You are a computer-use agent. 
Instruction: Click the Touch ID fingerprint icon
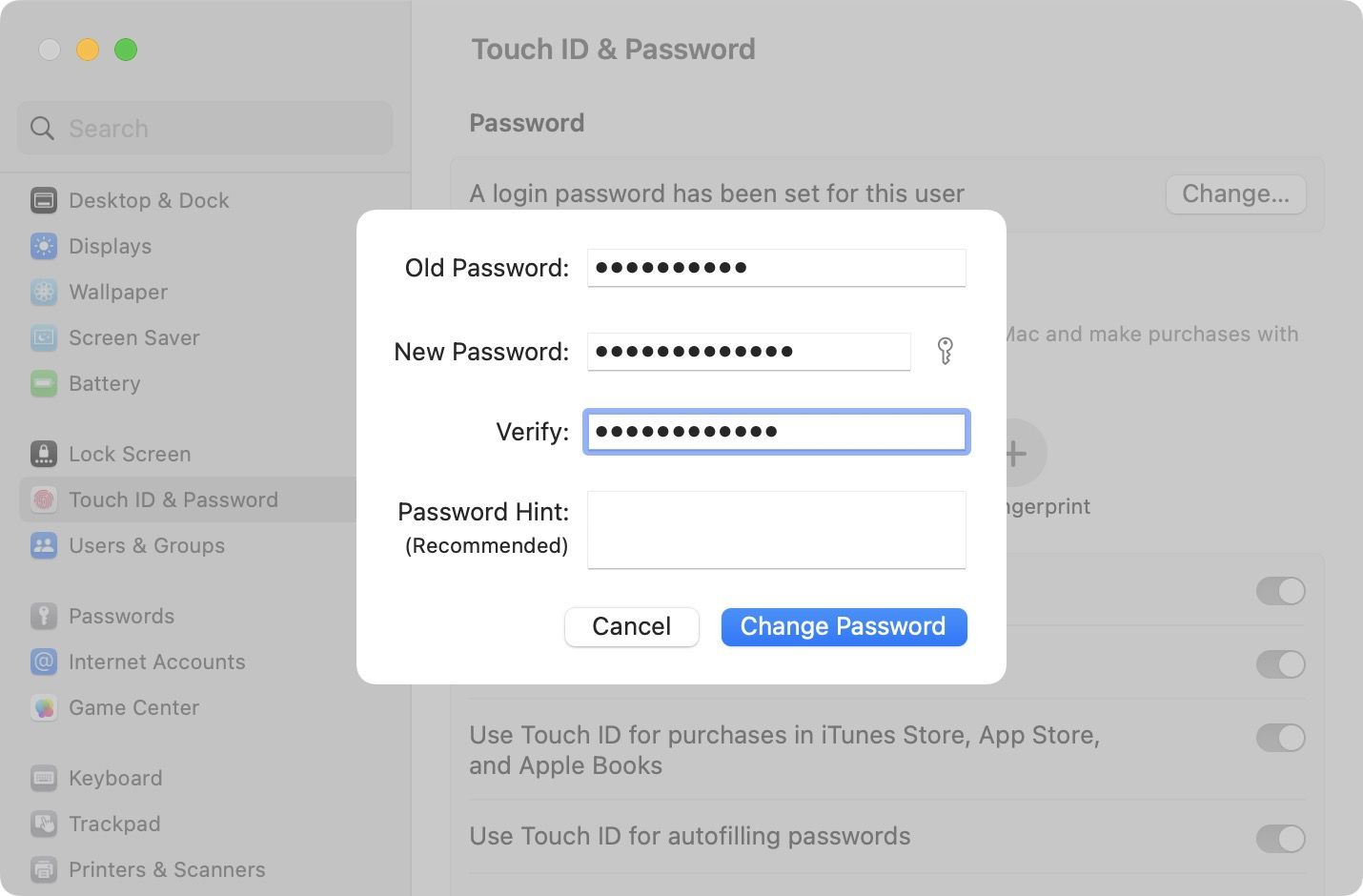44,499
